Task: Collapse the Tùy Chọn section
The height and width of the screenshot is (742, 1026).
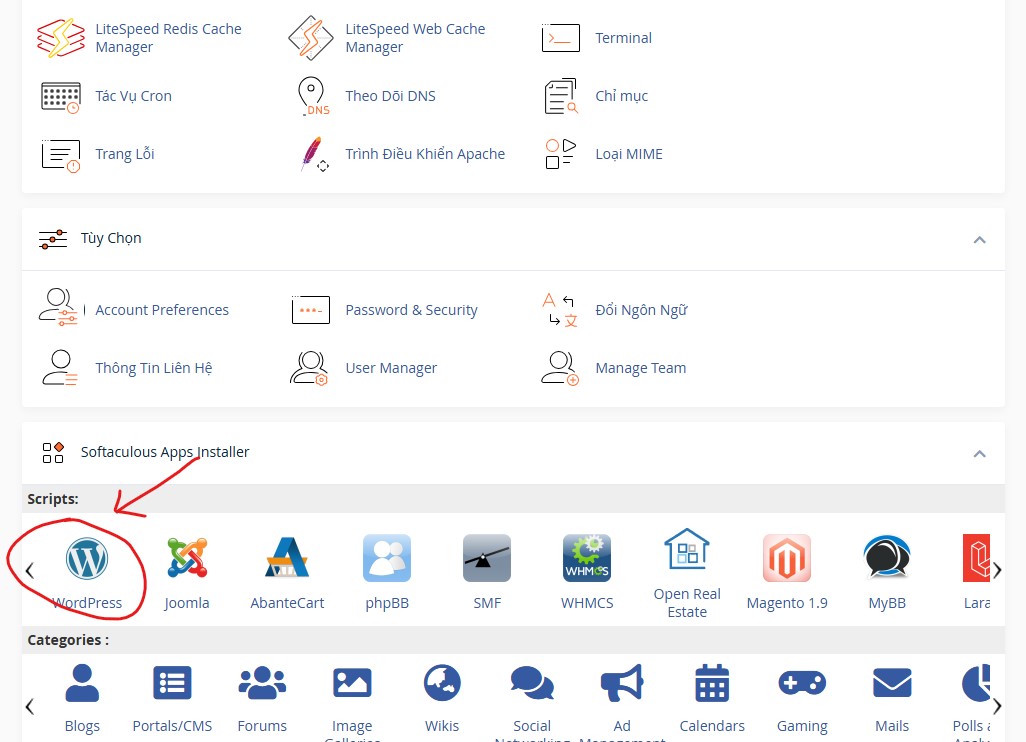Action: tap(979, 239)
